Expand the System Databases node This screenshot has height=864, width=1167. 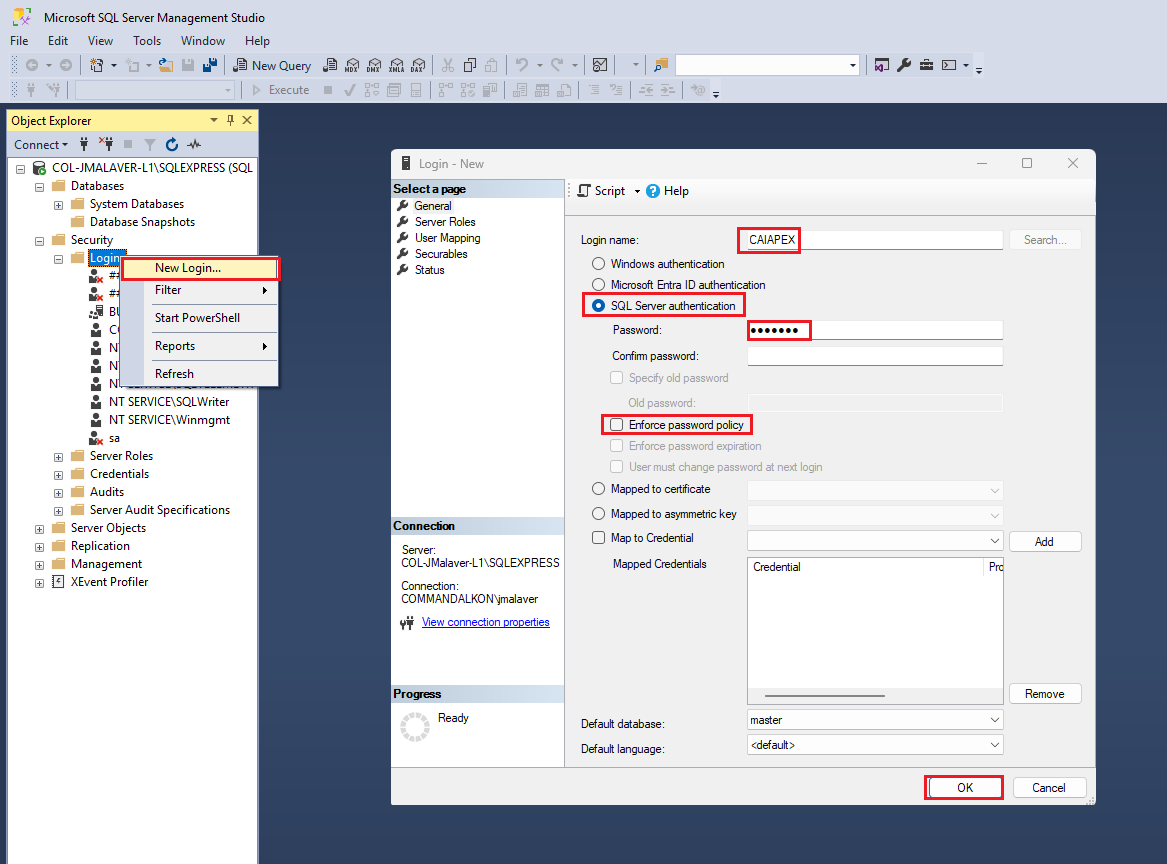click(x=58, y=205)
